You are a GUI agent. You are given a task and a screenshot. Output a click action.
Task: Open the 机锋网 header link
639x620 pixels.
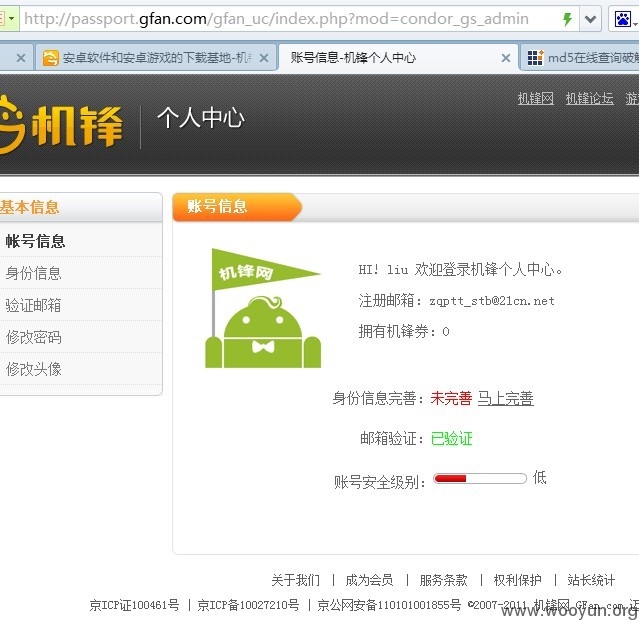click(x=535, y=98)
